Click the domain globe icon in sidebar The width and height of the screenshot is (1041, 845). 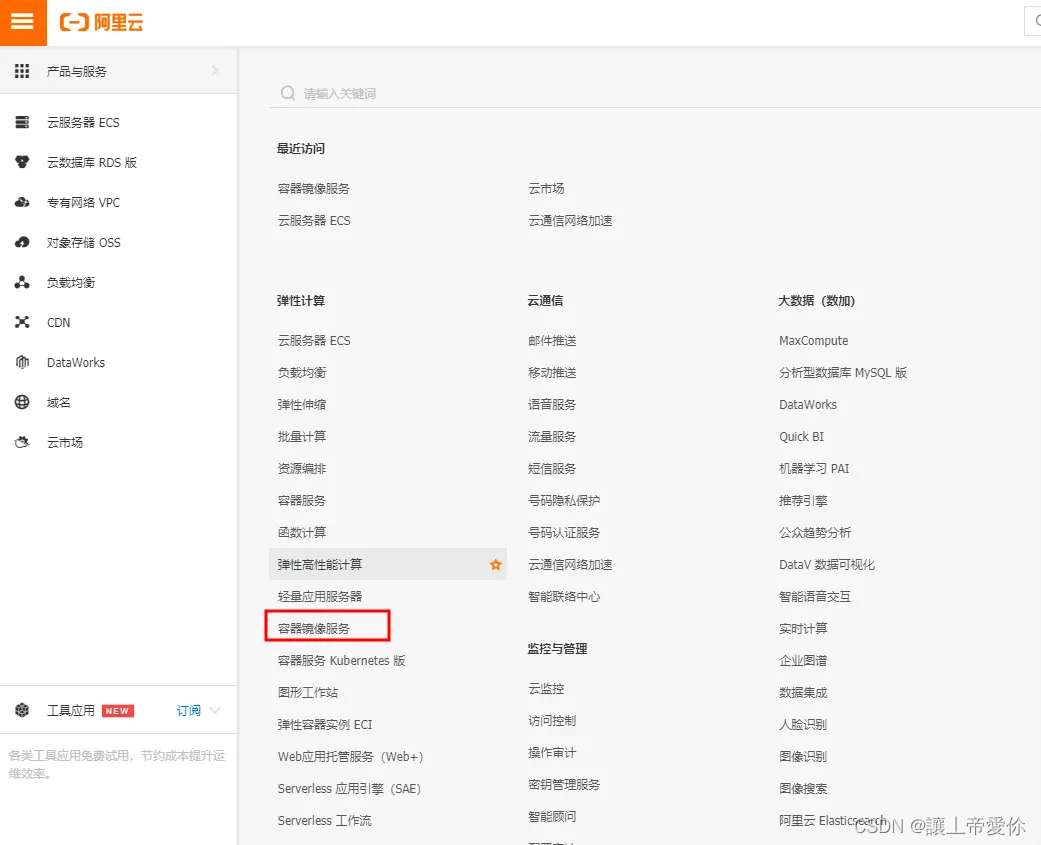pyautogui.click(x=22, y=402)
